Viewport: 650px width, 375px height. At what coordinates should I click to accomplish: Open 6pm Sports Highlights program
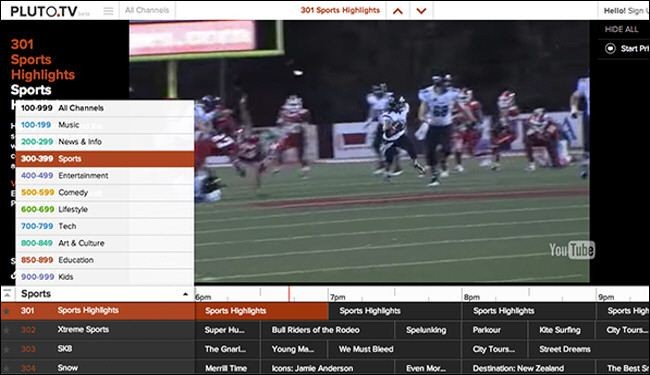(262, 311)
